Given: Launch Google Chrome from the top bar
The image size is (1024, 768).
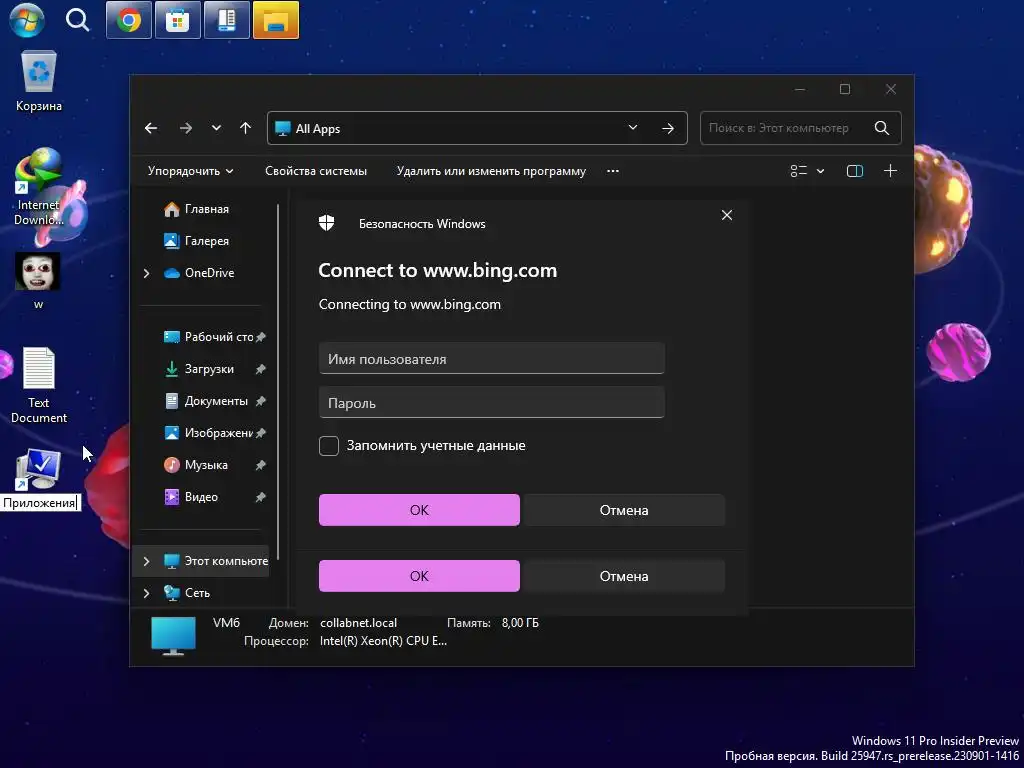Looking at the screenshot, I should 129,20.
